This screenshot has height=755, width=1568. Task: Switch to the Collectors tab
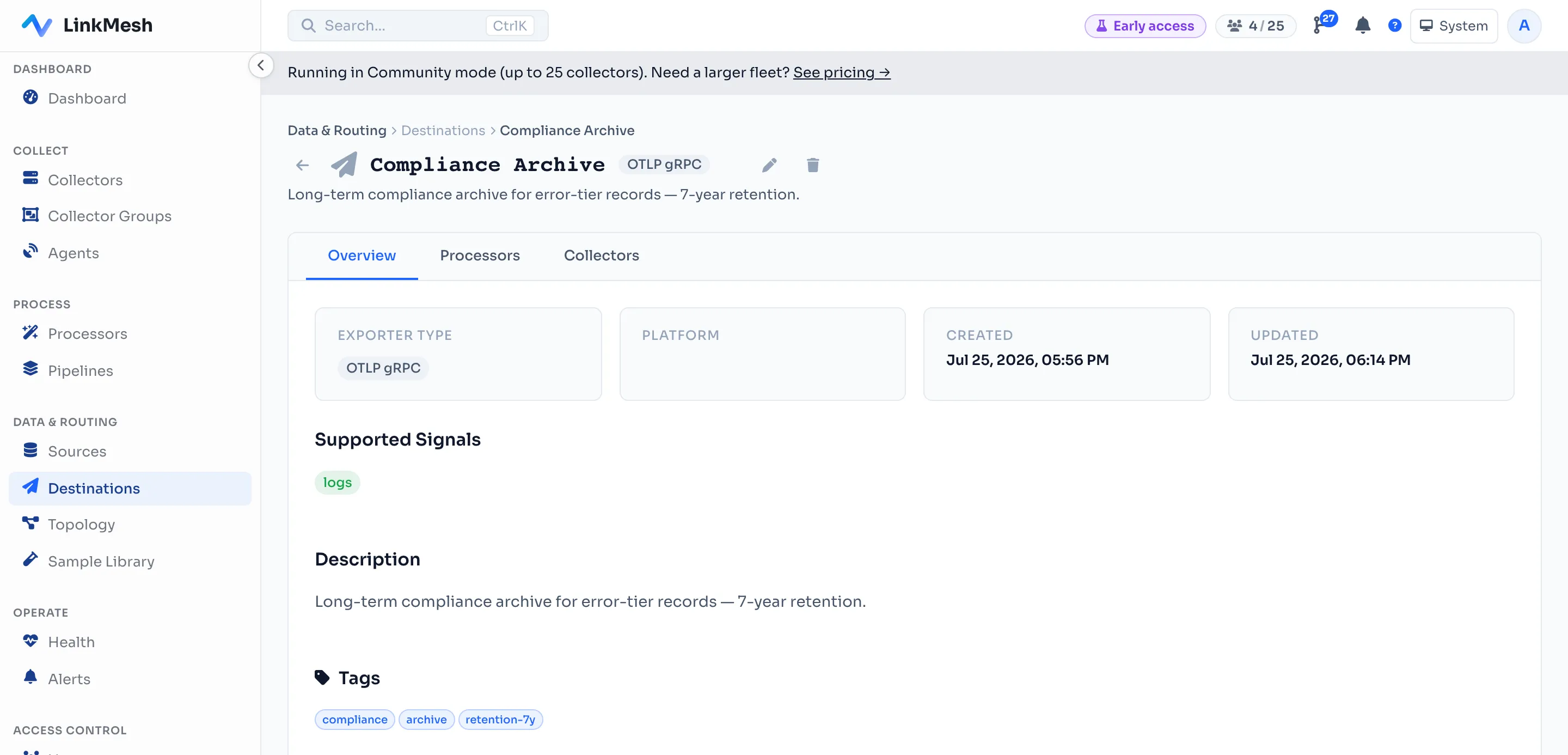(x=602, y=255)
